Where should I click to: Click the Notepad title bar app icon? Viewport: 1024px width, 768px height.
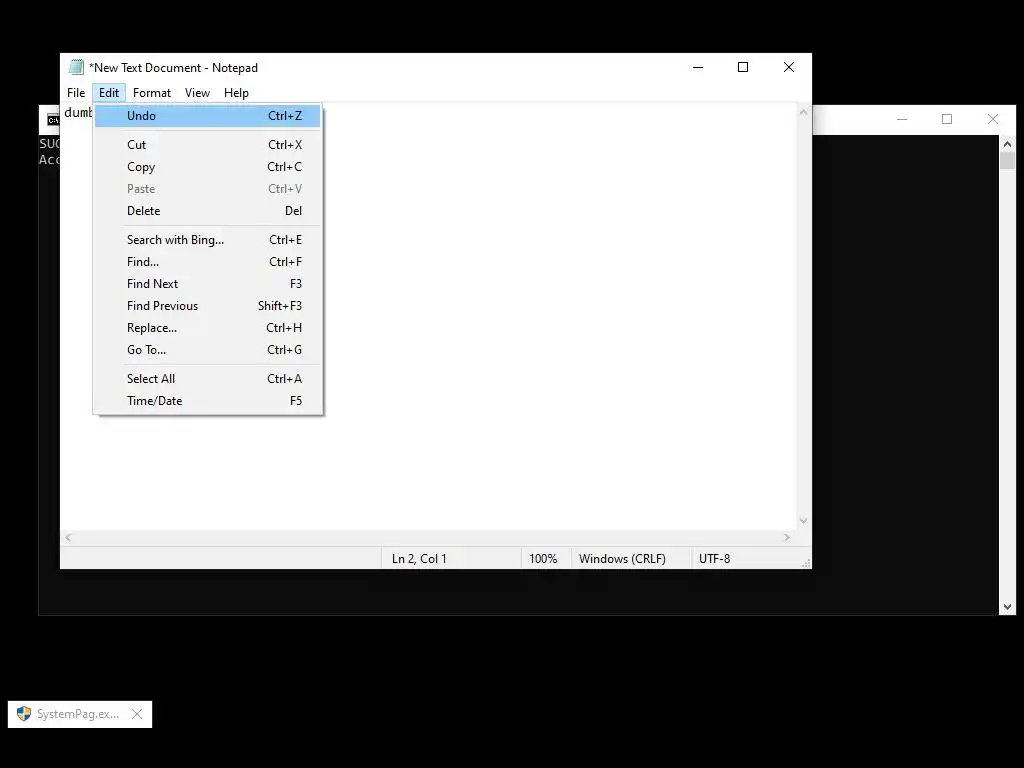tap(76, 67)
